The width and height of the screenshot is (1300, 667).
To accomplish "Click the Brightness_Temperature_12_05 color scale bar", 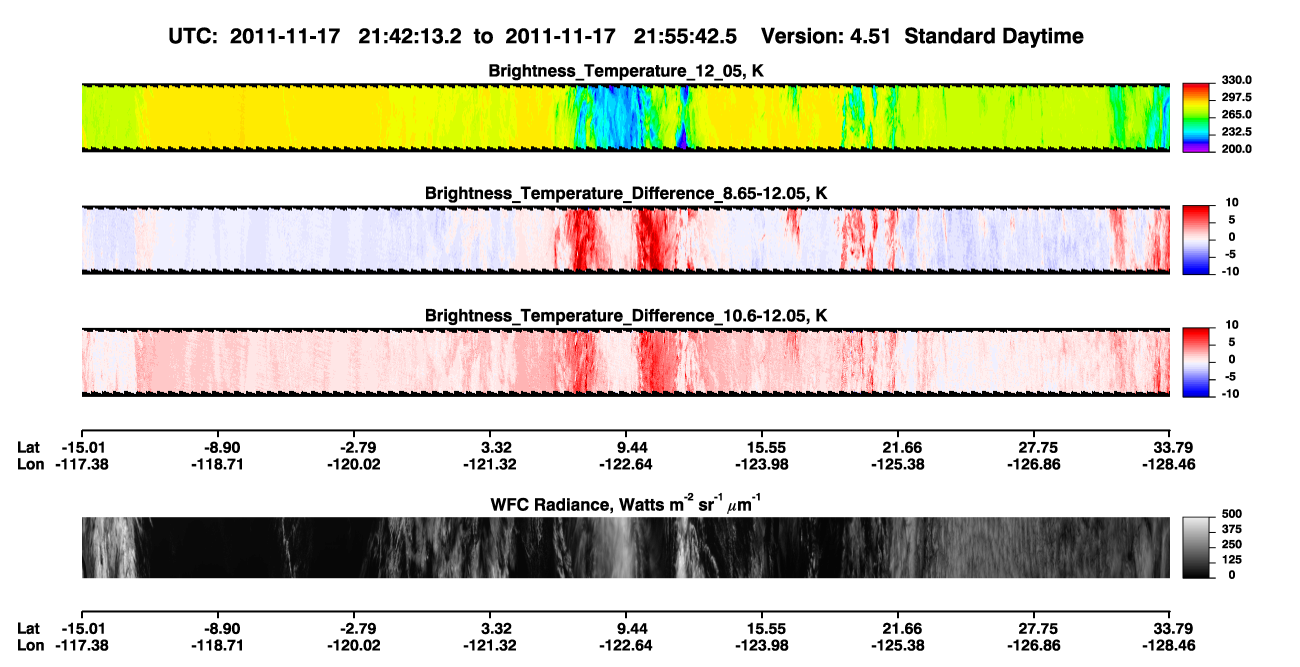I will pos(1198,118).
